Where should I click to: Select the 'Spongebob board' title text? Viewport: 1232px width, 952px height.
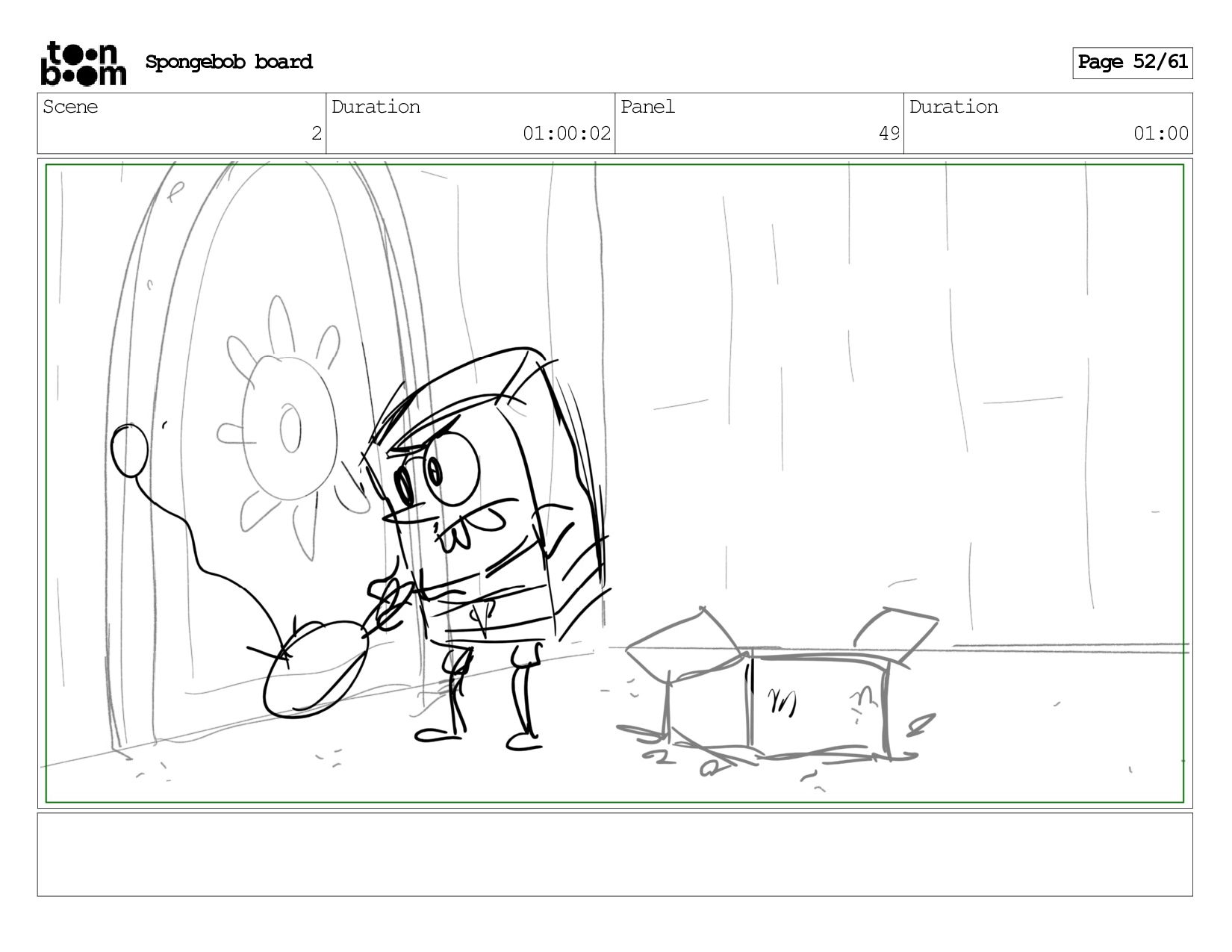228,62
